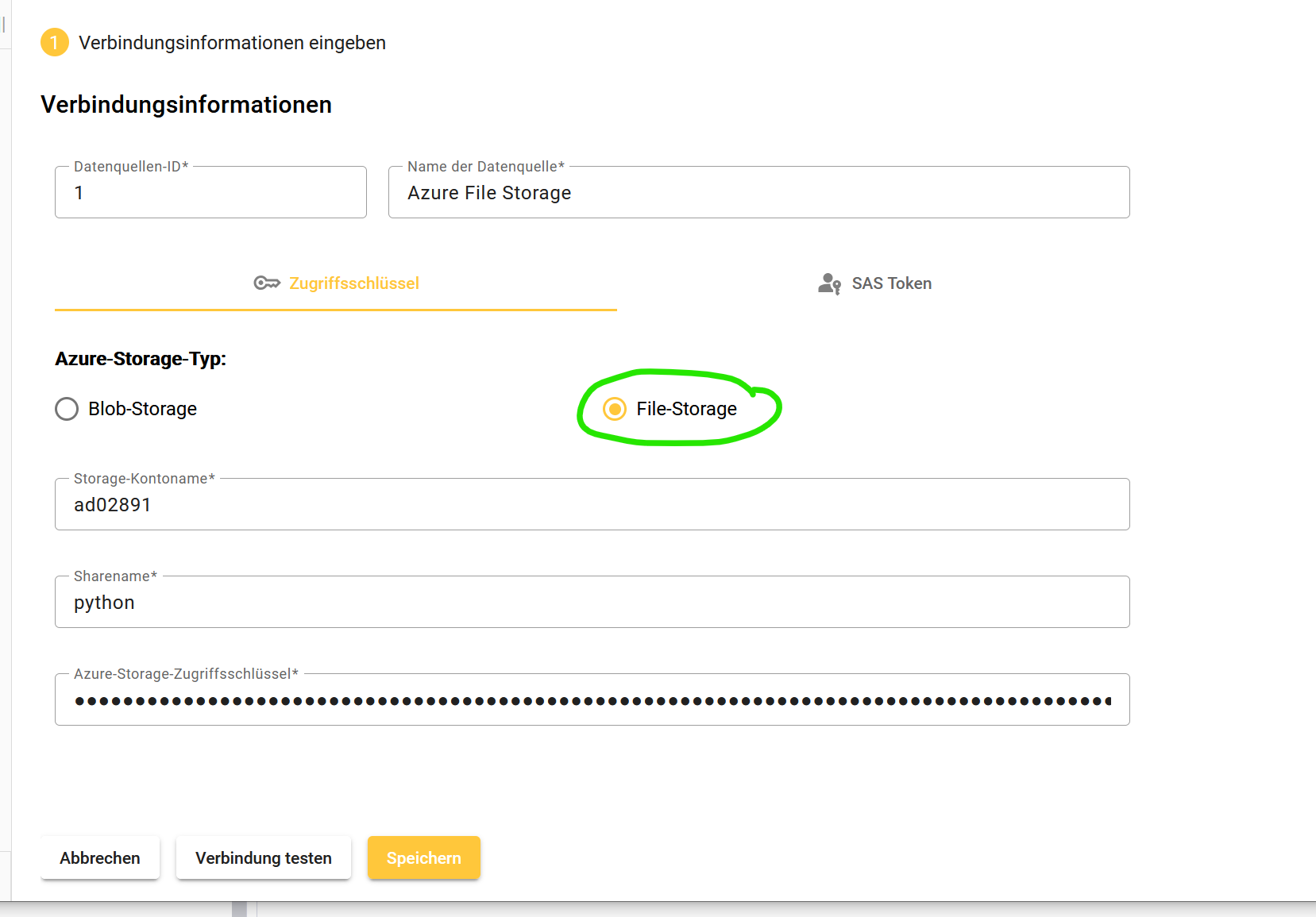This screenshot has height=917, width=1316.
Task: Click the user-key icon beside SAS Token
Action: [829, 283]
